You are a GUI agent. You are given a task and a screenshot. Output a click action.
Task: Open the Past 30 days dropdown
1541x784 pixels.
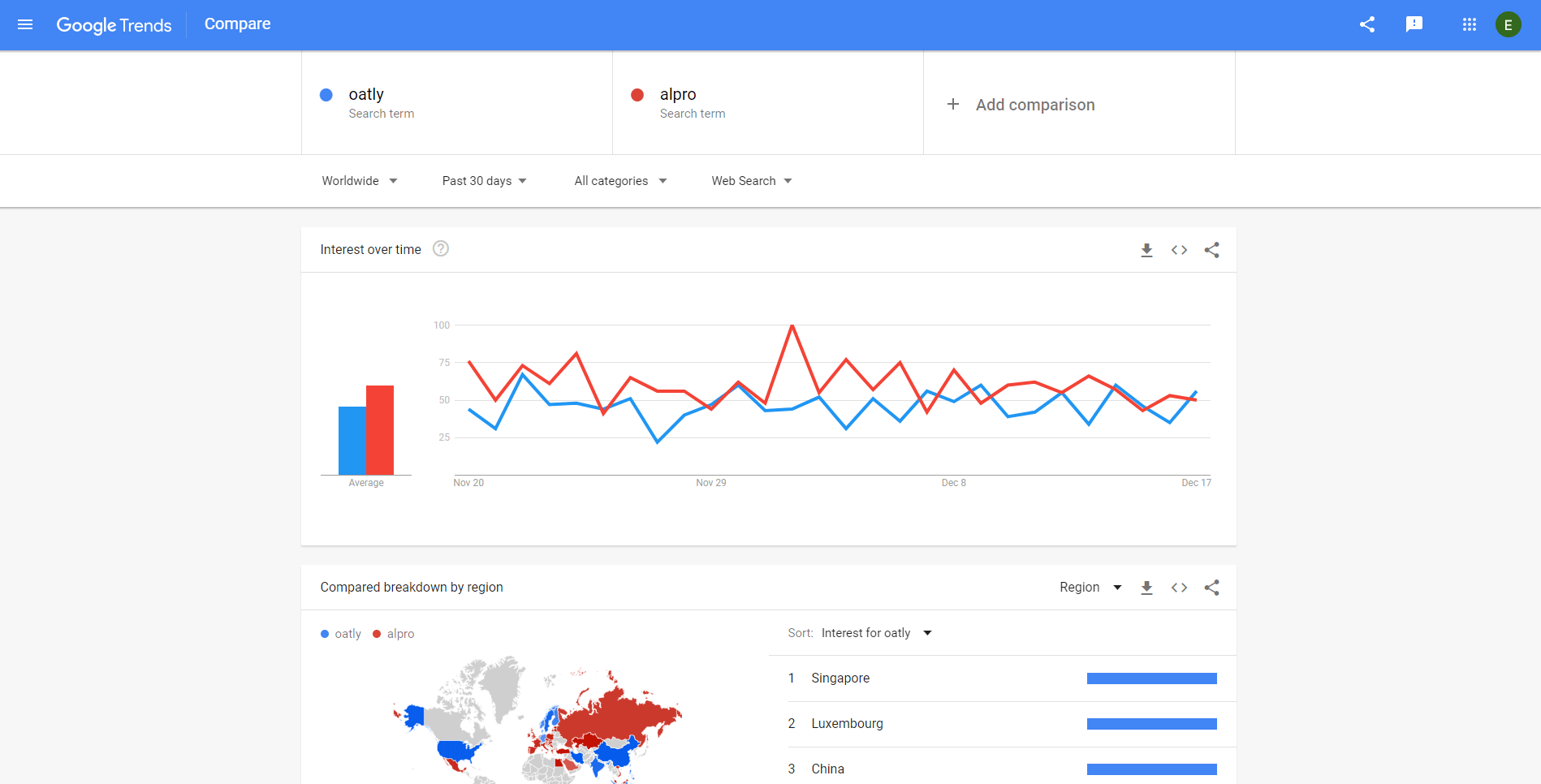485,181
